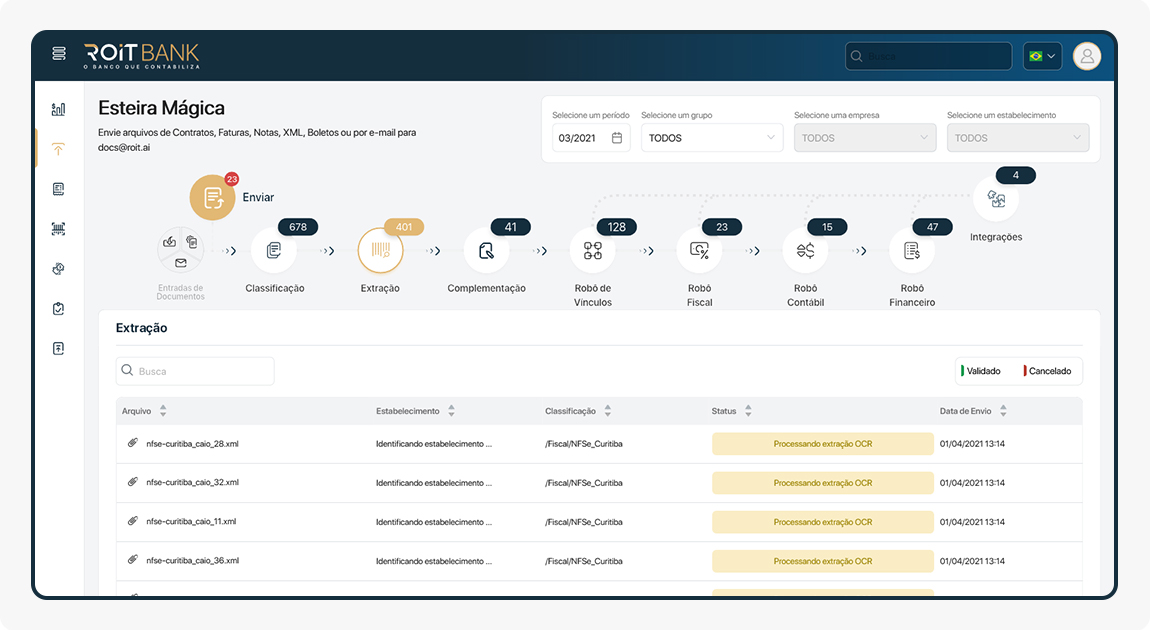Open the Robô Contábil step icon
The height and width of the screenshot is (630, 1150).
coord(805,251)
